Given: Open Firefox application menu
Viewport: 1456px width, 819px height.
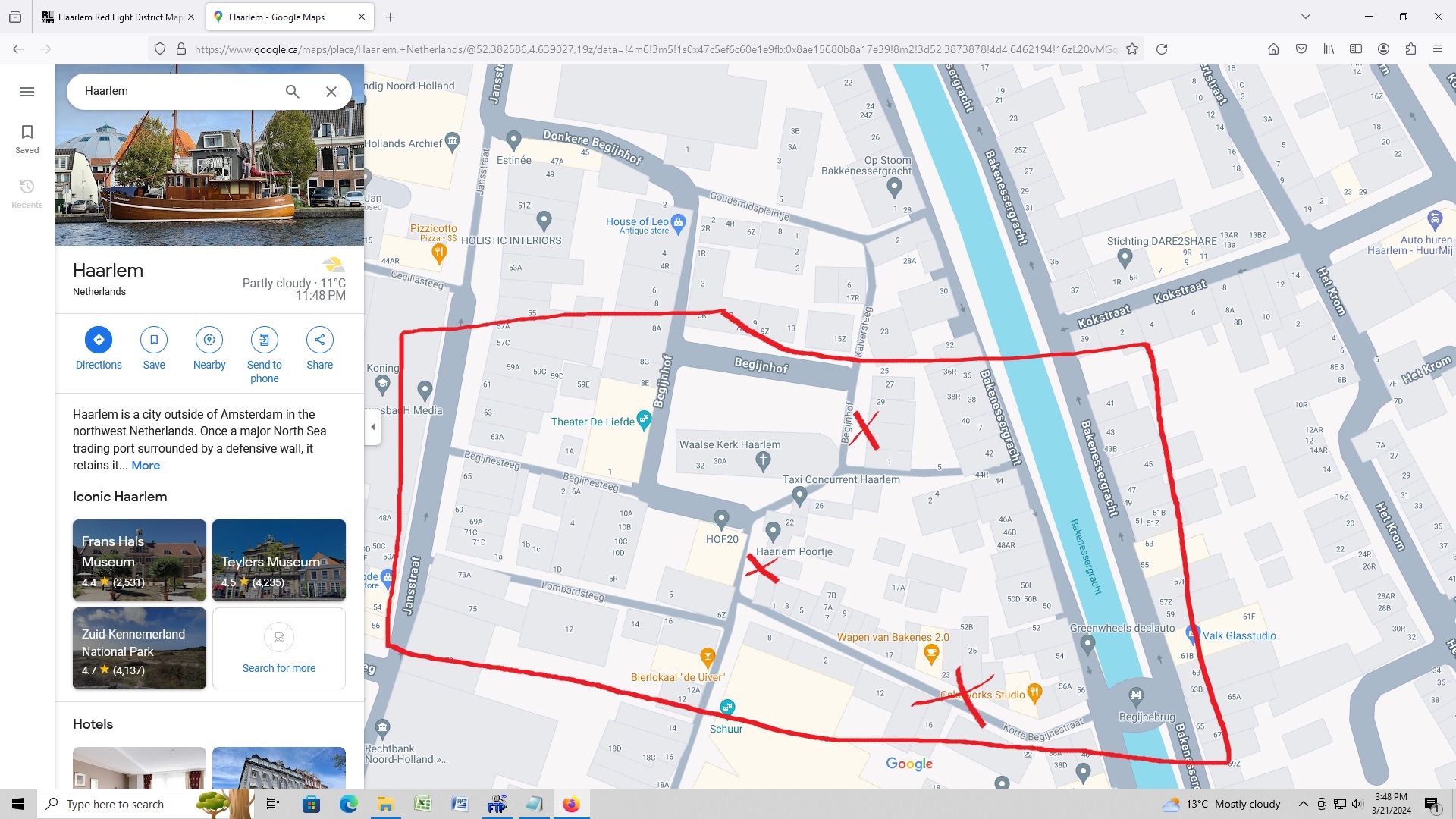Looking at the screenshot, I should tap(1437, 49).
